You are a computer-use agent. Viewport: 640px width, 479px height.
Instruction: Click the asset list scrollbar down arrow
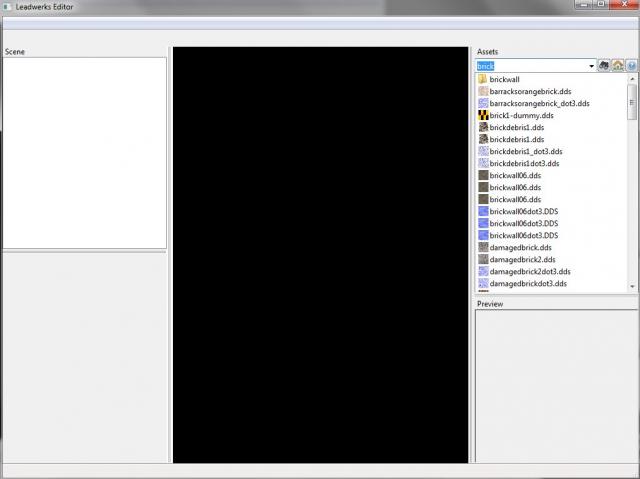[632, 287]
